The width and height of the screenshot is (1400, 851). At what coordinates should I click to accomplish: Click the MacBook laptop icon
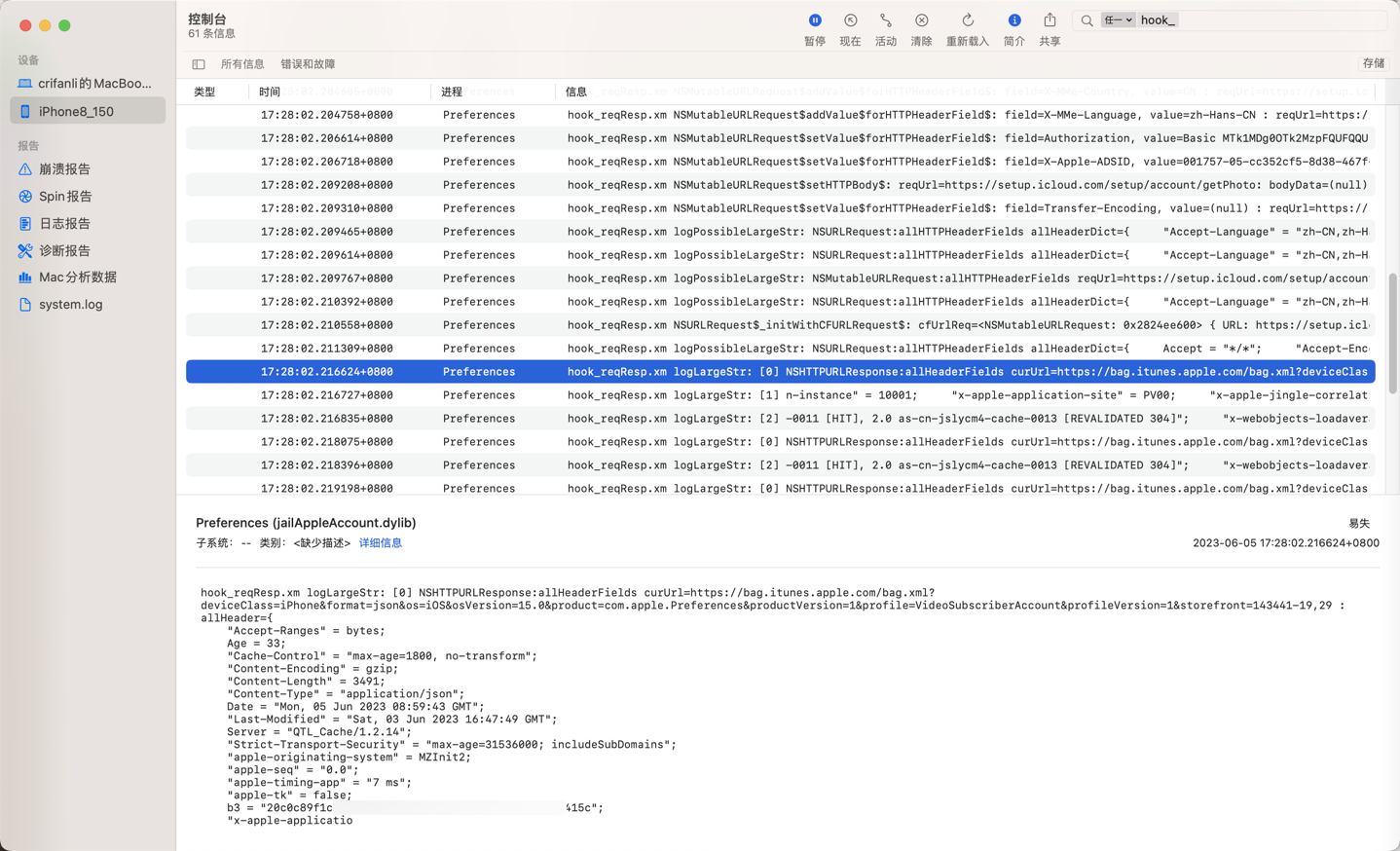coord(25,84)
